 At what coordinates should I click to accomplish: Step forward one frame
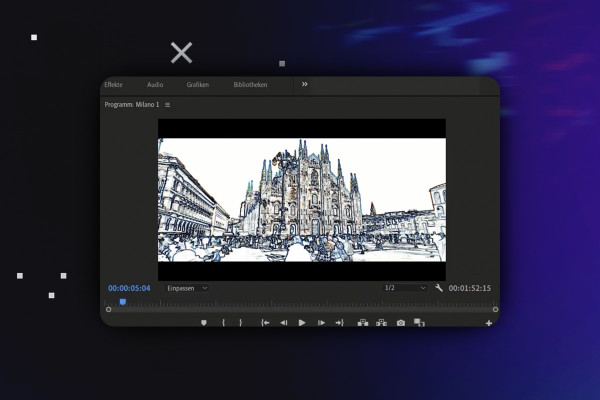point(321,323)
